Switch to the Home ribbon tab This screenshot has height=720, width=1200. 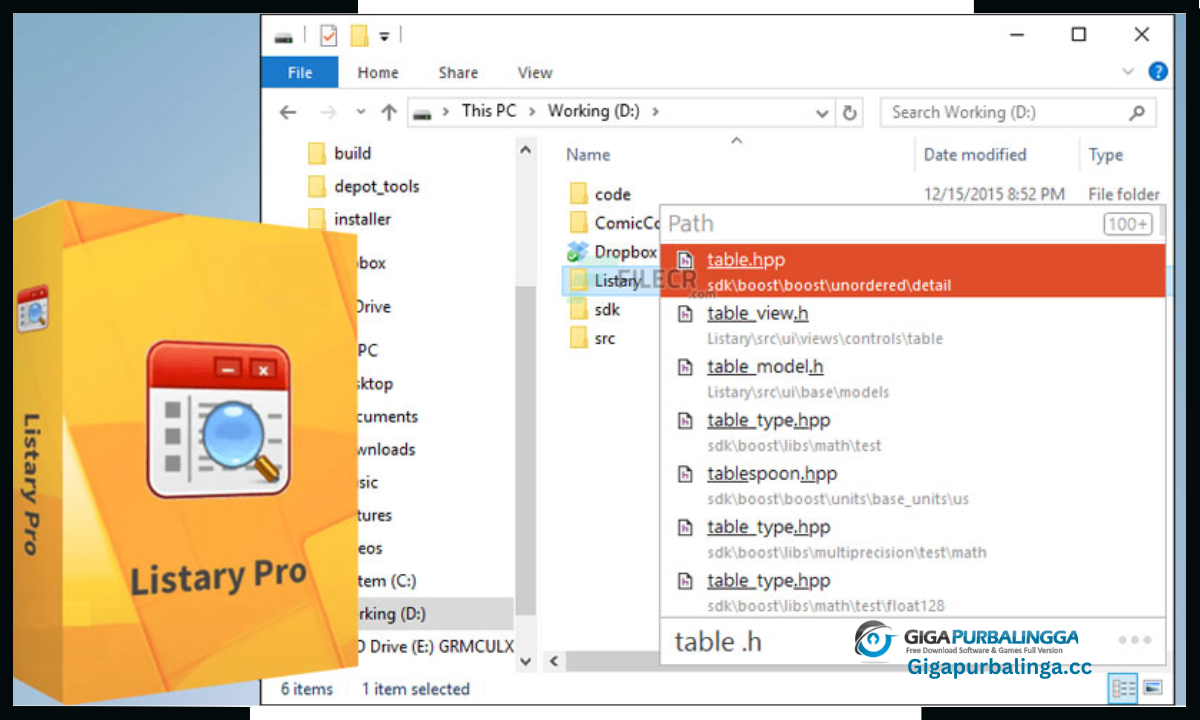(378, 72)
